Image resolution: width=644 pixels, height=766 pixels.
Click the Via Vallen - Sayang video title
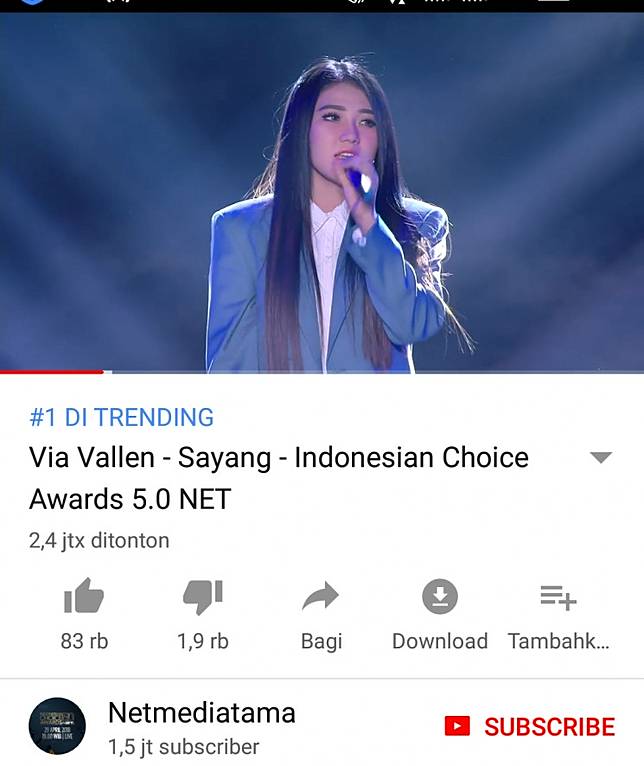(279, 478)
